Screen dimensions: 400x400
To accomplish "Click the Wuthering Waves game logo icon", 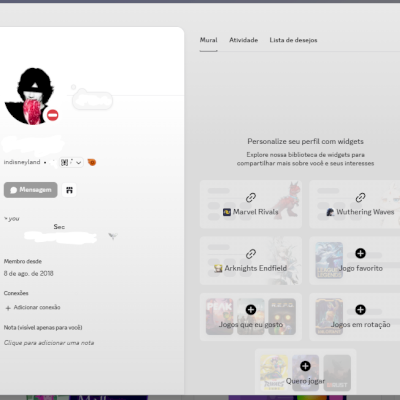I will click(x=330, y=212).
